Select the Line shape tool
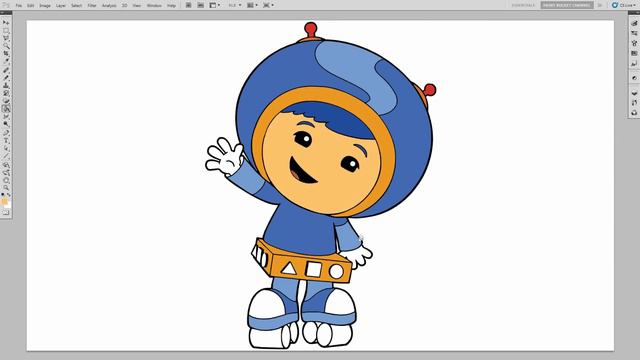Viewport: 640px width, 360px height. click(x=6, y=156)
